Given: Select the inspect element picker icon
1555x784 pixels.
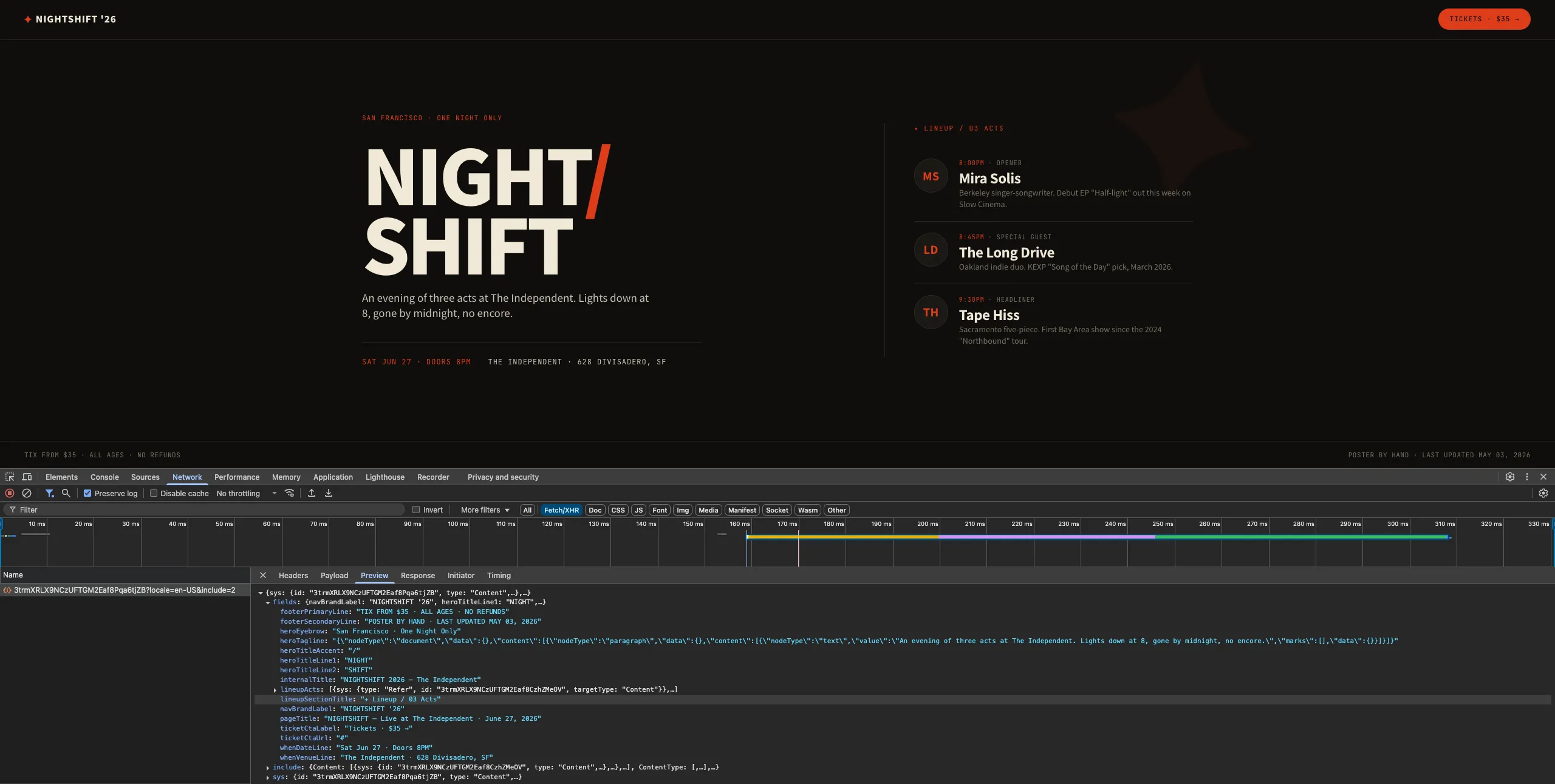Looking at the screenshot, I should [10, 477].
